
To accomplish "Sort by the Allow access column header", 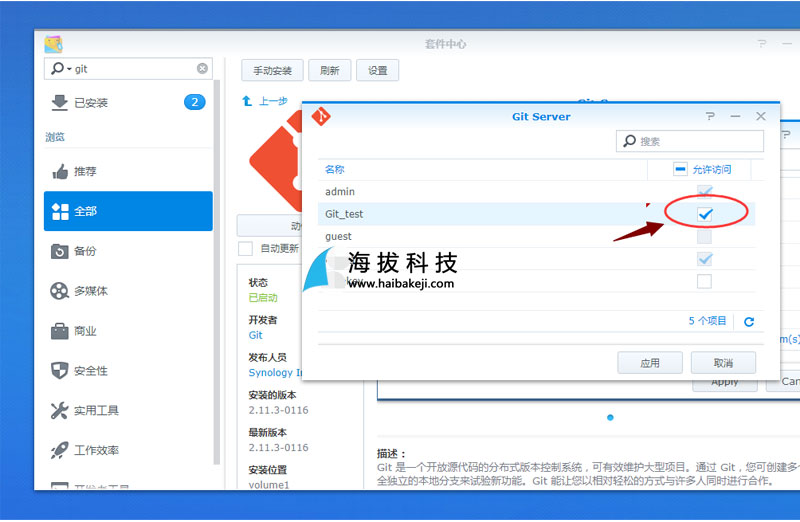I will 712,169.
